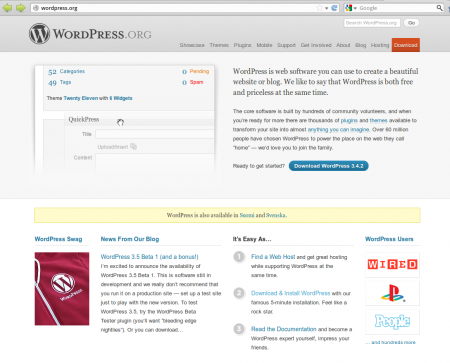Click the site identity icon beside URL

36,8
